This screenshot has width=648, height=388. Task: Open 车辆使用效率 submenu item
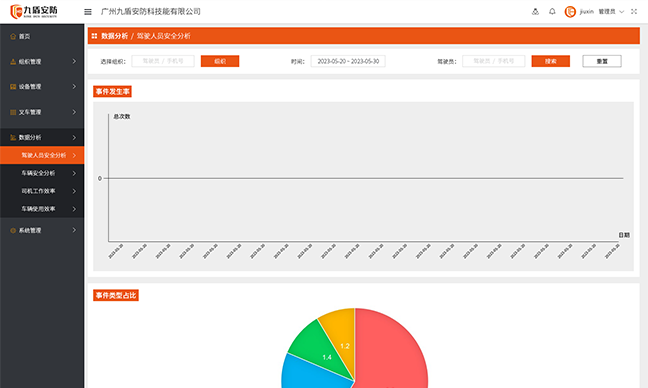point(42,209)
